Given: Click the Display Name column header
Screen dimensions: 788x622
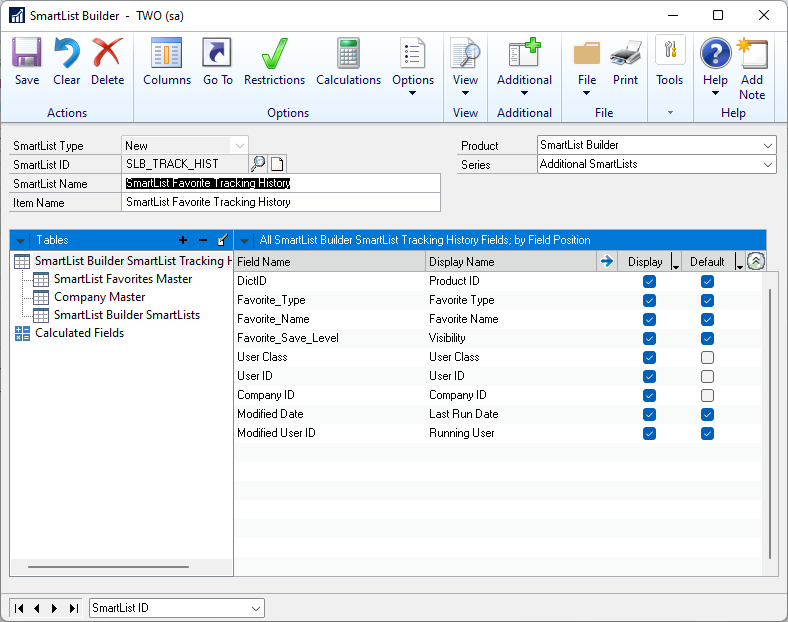Looking at the screenshot, I should 511,262.
